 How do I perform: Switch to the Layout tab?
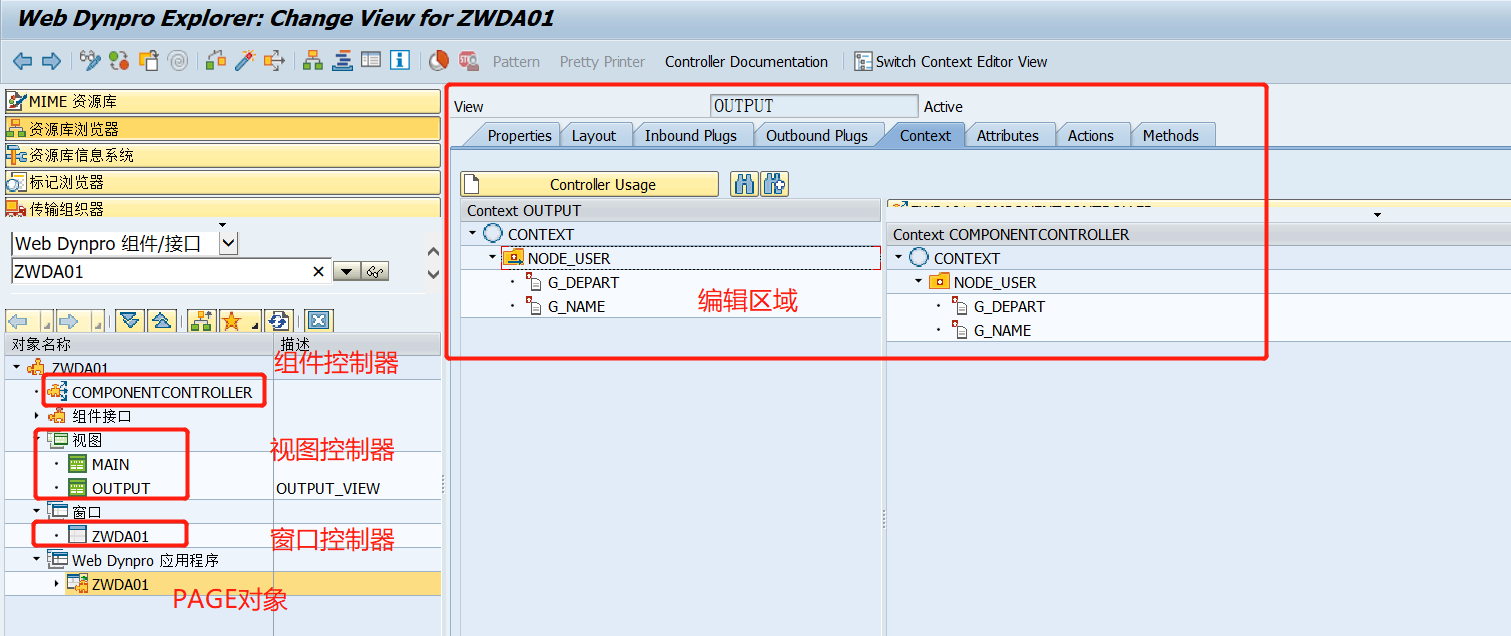coord(594,135)
